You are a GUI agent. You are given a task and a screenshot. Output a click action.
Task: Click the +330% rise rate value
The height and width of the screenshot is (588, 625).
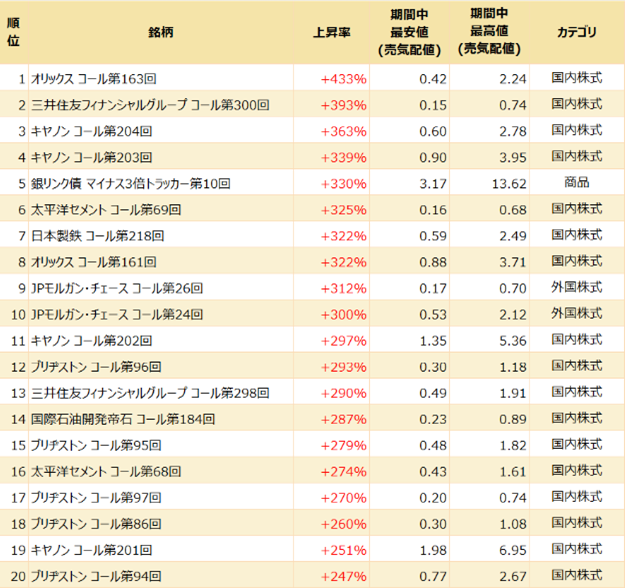click(x=344, y=183)
